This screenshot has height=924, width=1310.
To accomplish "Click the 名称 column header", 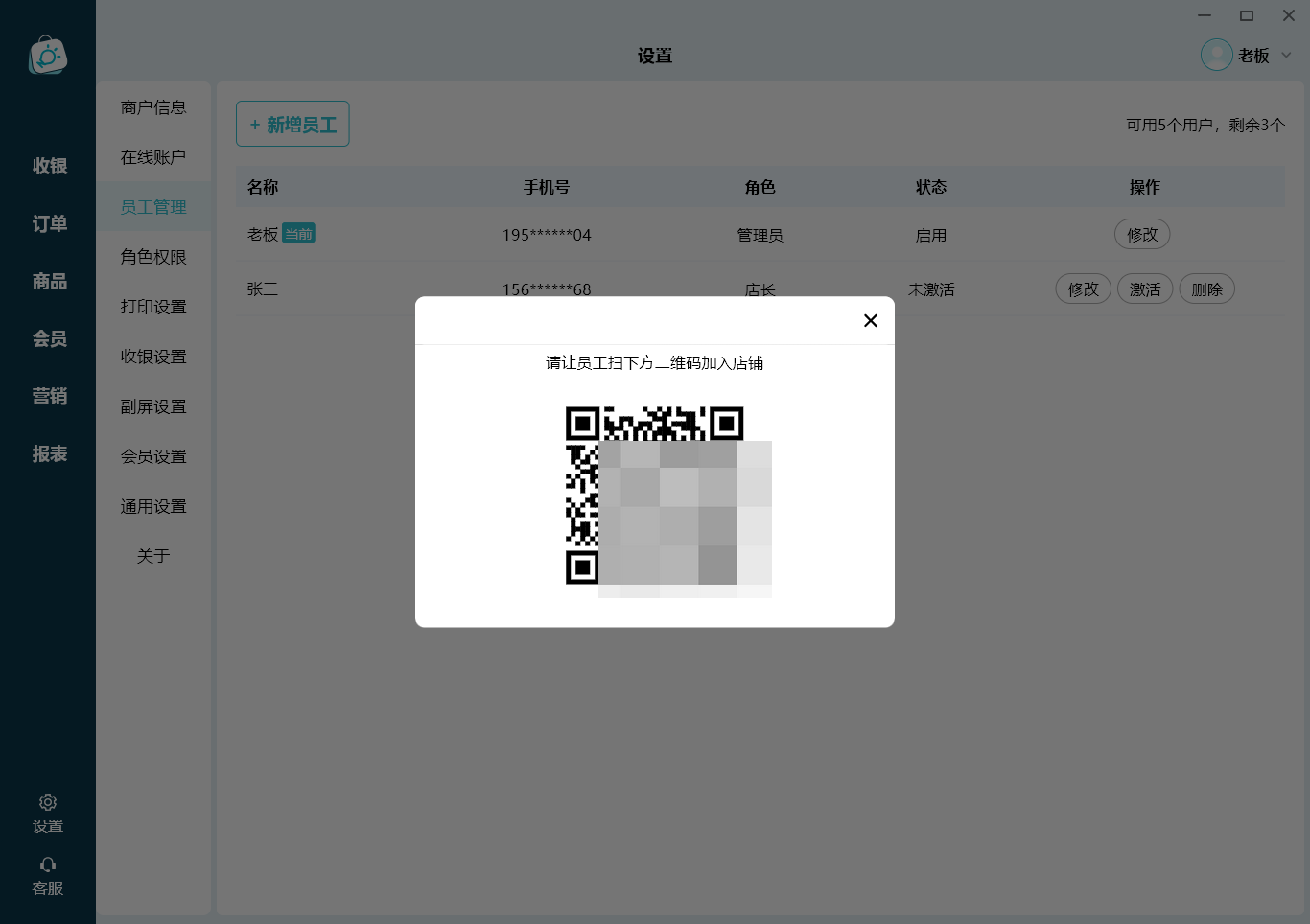I will click(263, 187).
